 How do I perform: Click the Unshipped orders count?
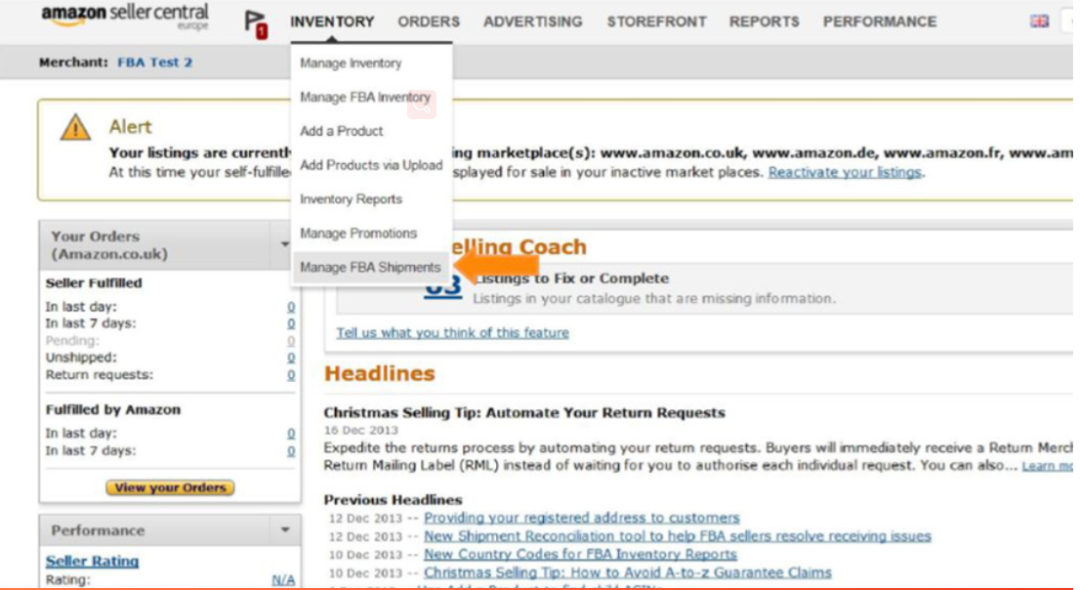coord(291,358)
